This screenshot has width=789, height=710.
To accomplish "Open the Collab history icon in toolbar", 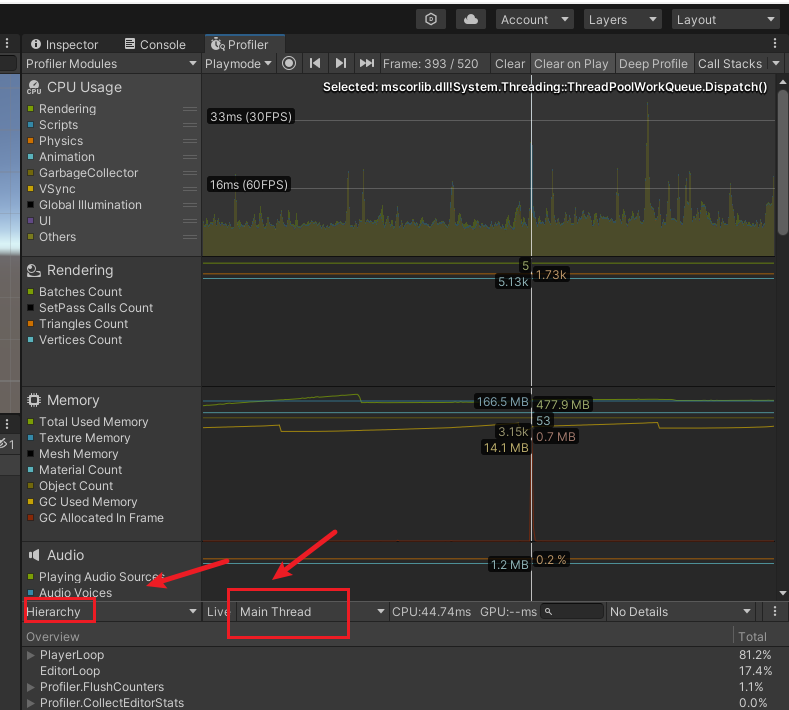I will point(431,20).
